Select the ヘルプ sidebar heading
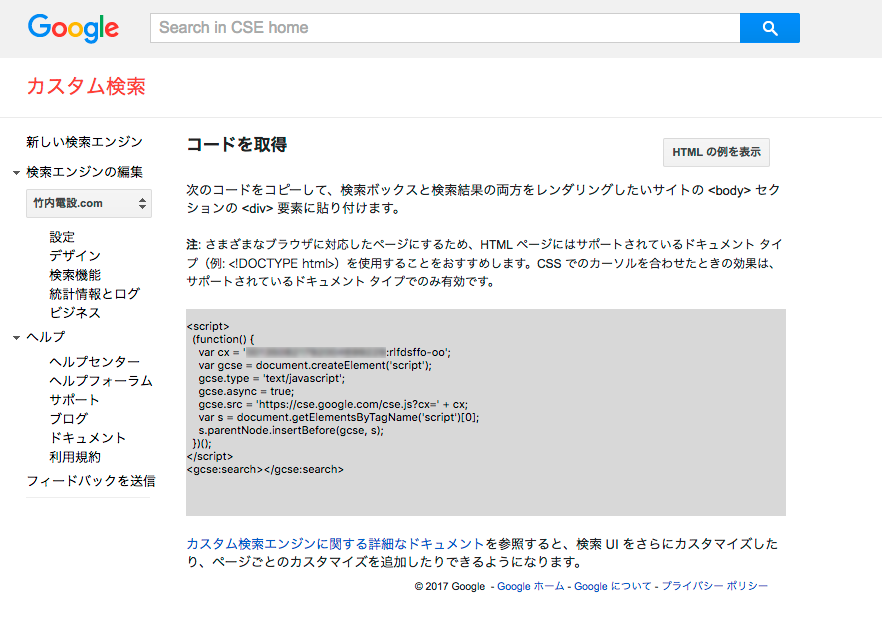The height and width of the screenshot is (624, 882). click(x=46, y=337)
